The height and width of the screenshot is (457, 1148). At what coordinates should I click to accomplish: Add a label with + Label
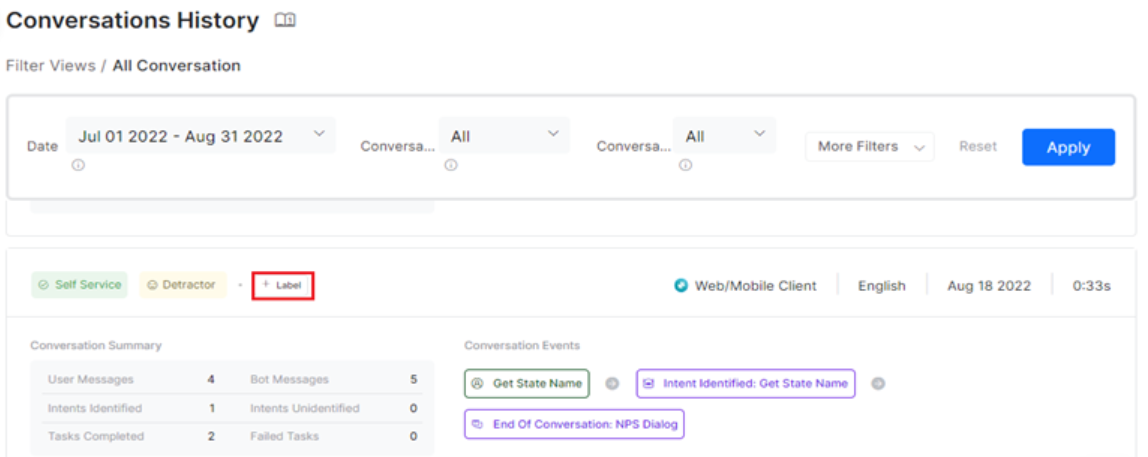tap(283, 286)
